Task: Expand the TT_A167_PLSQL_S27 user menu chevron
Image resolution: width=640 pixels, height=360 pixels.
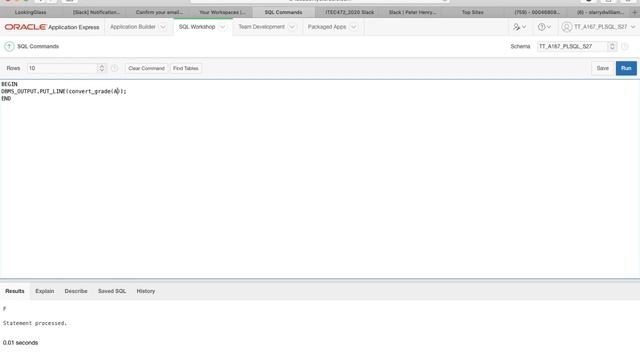Action: pyautogui.click(x=633, y=27)
